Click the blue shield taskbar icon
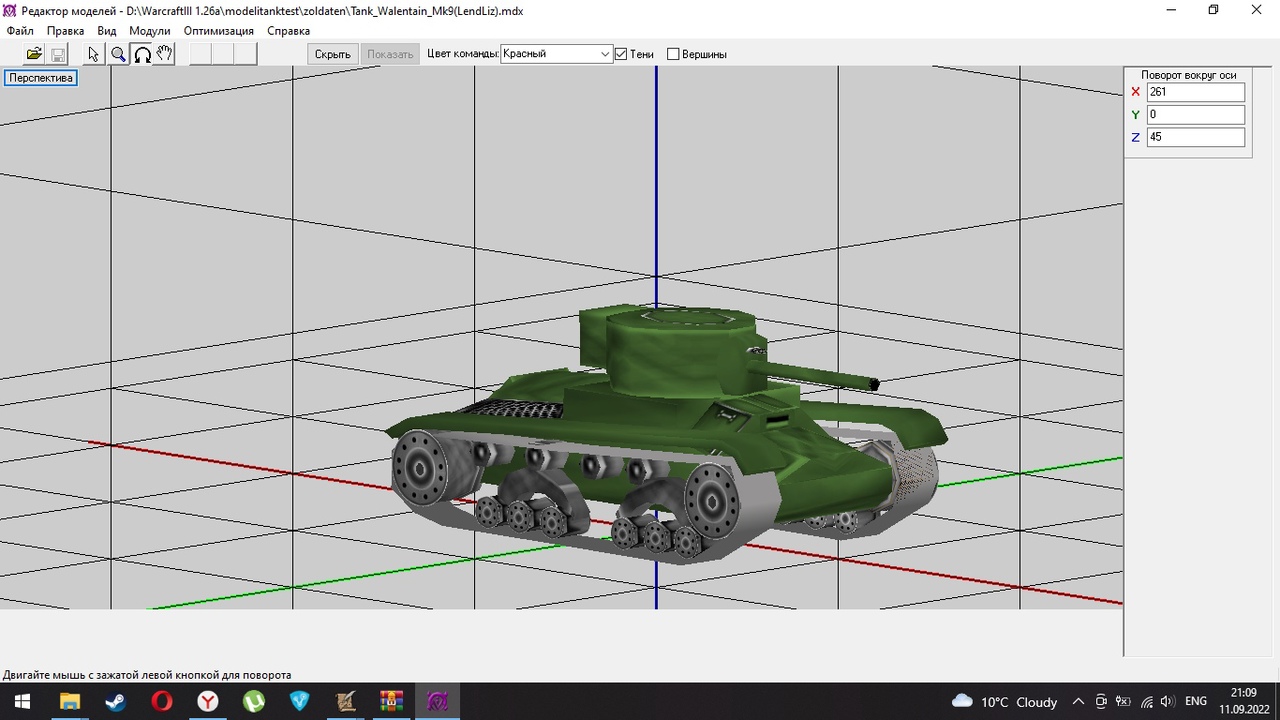The height and width of the screenshot is (720, 1280). (x=299, y=701)
